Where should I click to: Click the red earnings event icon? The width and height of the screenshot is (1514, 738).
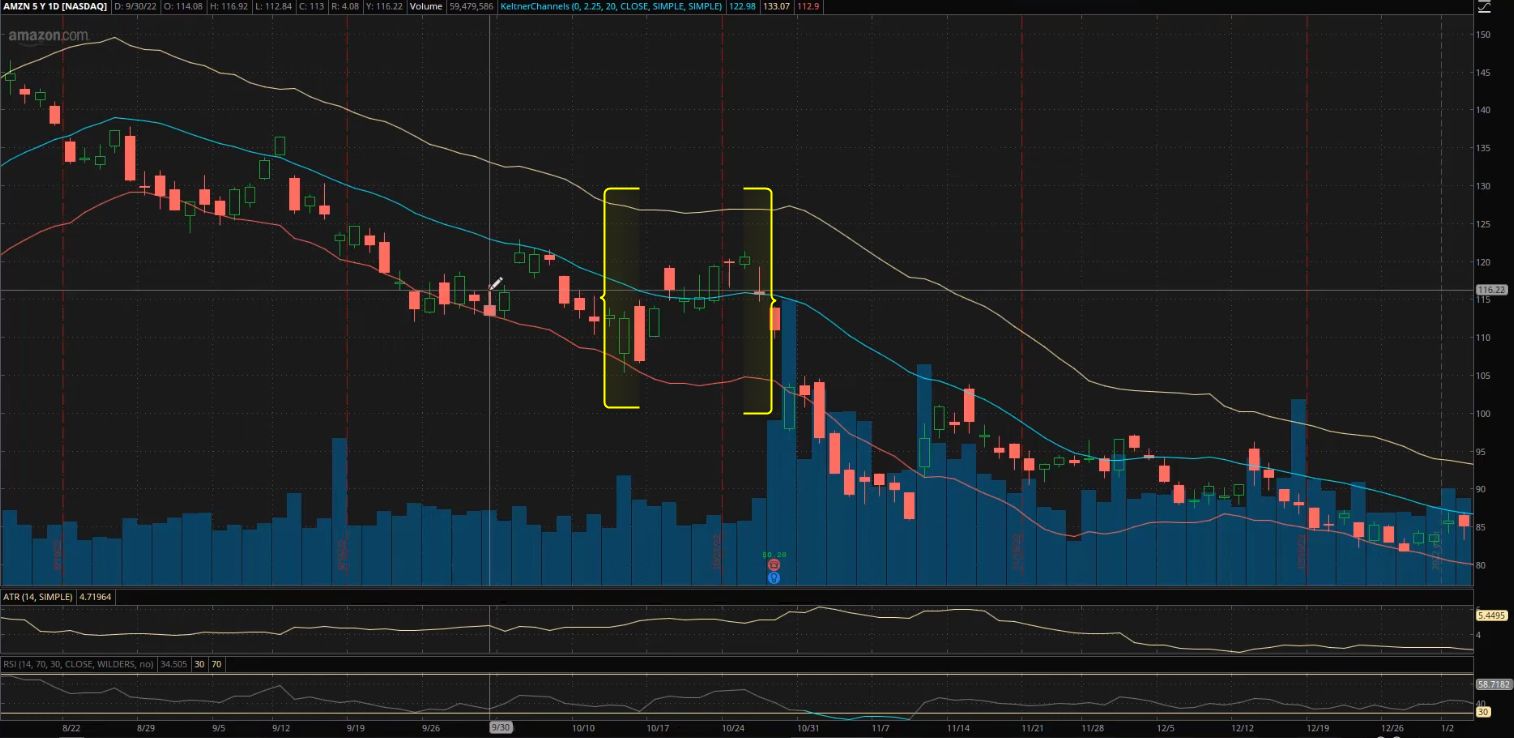tap(773, 565)
